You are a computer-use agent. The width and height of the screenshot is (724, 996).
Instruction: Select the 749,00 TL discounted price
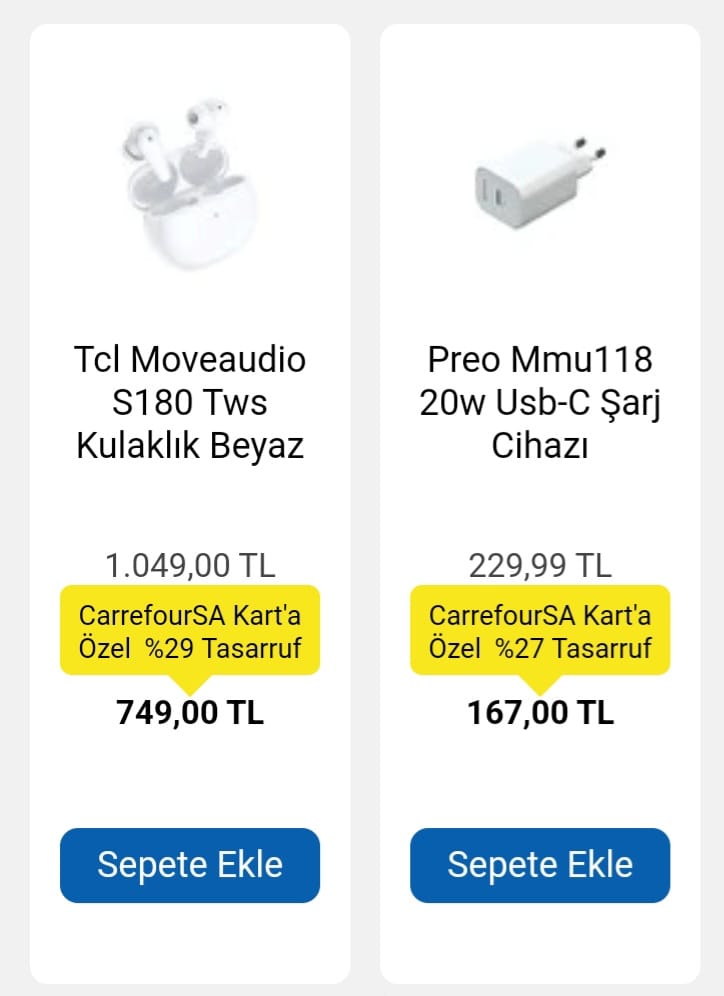[x=190, y=713]
